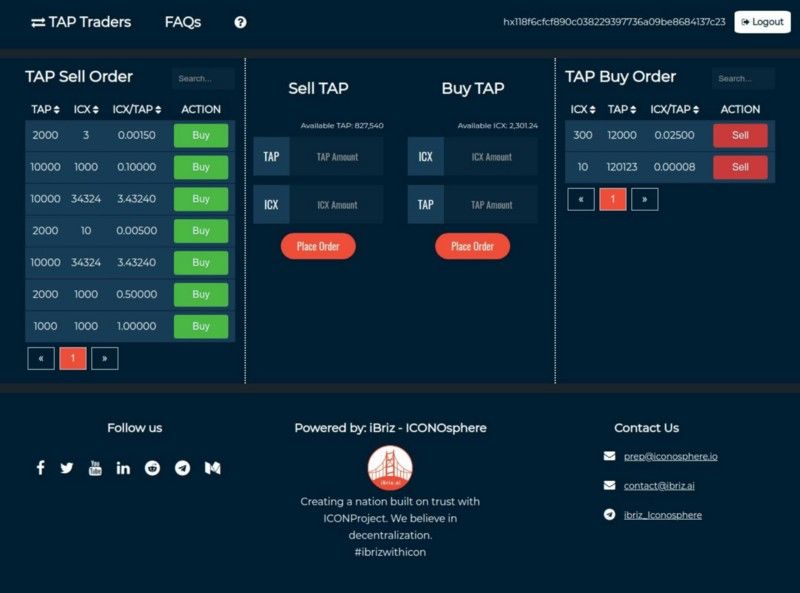Buy the 2000 TAP for 3 ICX order

point(201,135)
